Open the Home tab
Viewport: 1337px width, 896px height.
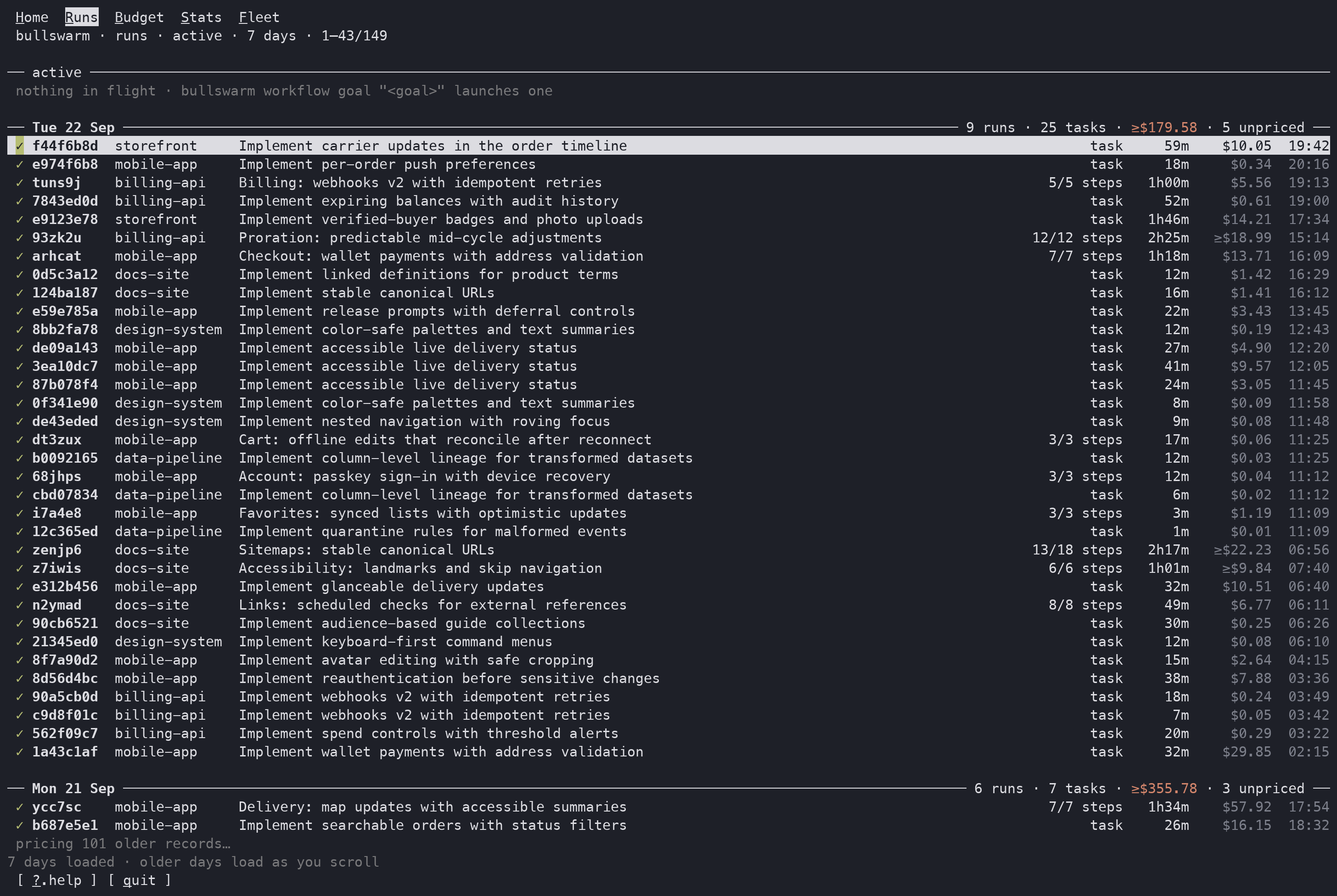tap(32, 17)
